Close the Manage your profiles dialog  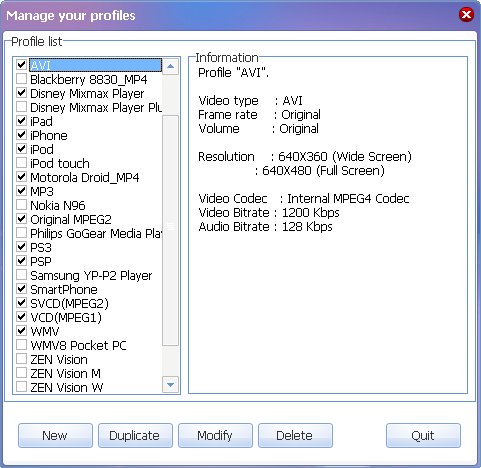466,15
